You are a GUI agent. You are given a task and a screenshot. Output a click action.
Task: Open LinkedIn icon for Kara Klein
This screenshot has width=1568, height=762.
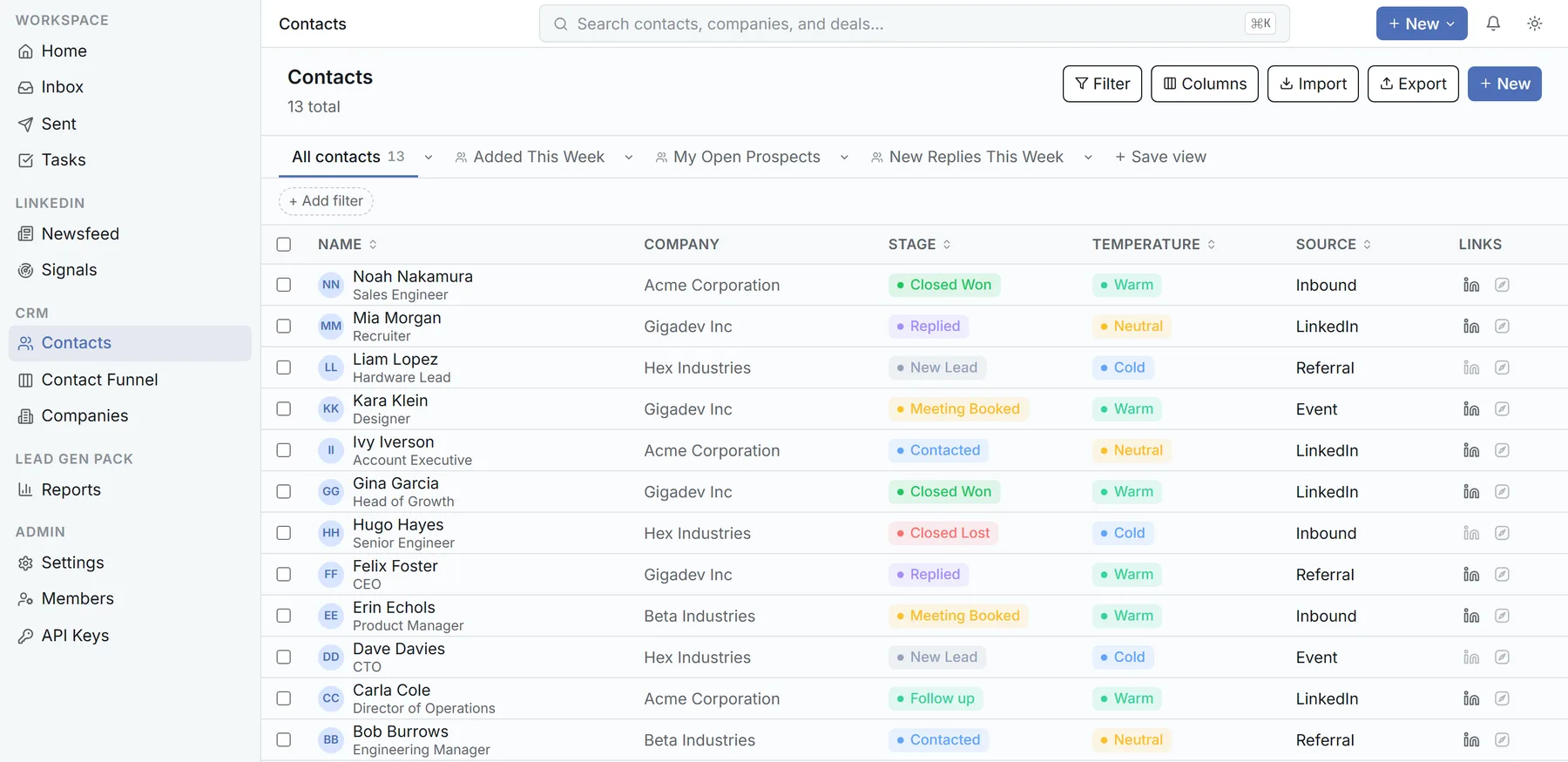1471,409
